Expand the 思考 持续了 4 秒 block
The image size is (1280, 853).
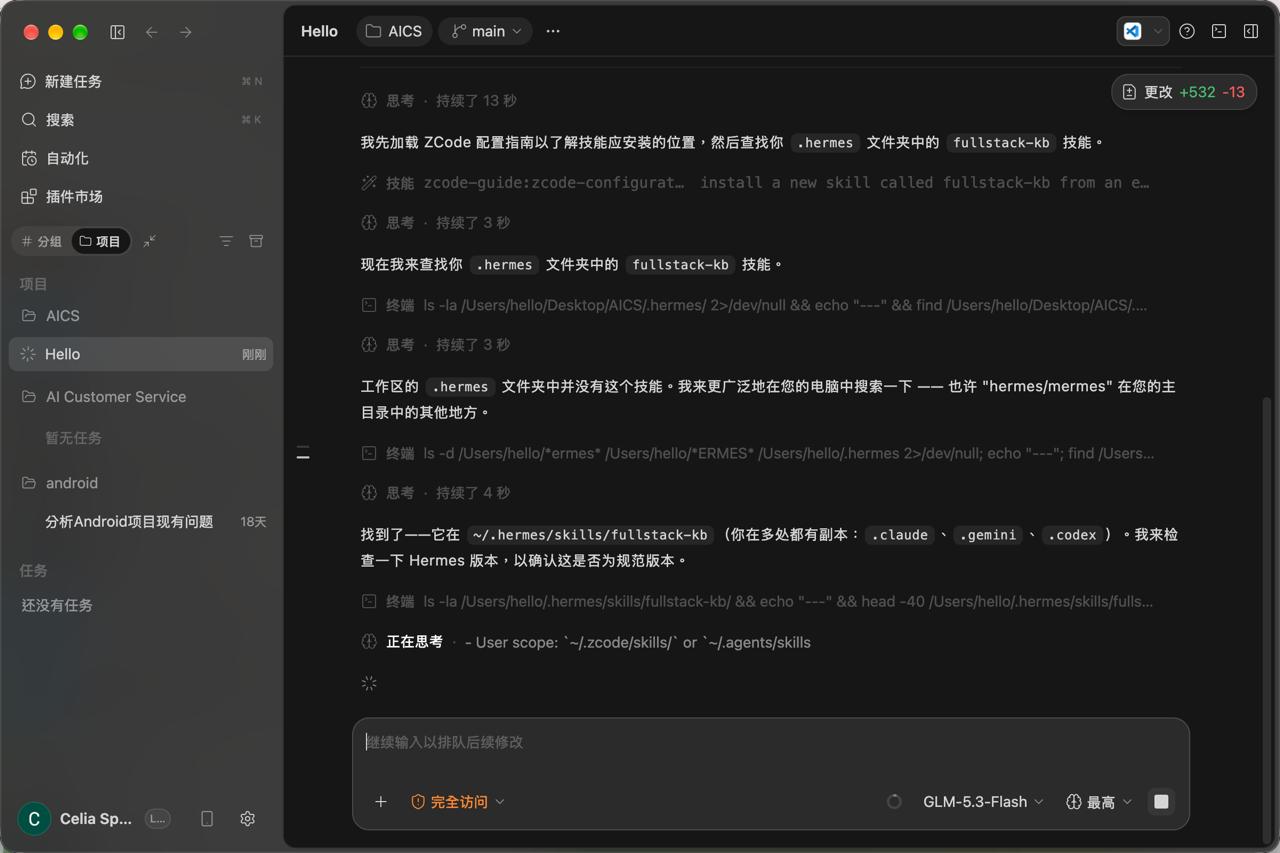point(436,493)
